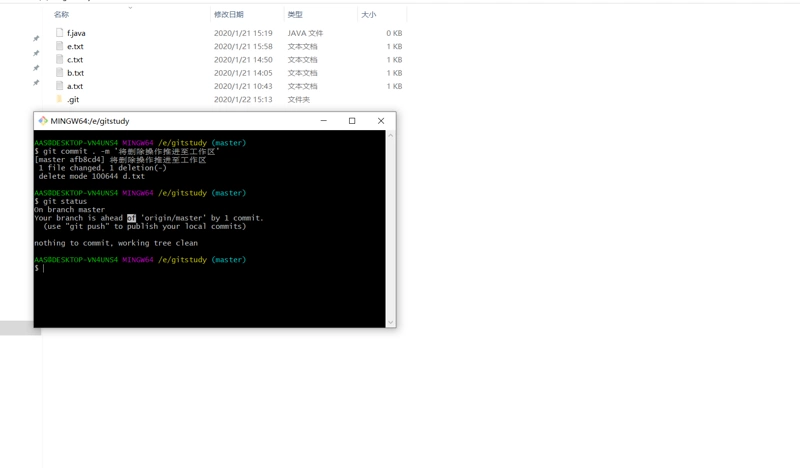Image resolution: width=800 pixels, height=468 pixels.
Task: Click the first pin icon in quick access sidebar
Action: (x=36, y=38)
